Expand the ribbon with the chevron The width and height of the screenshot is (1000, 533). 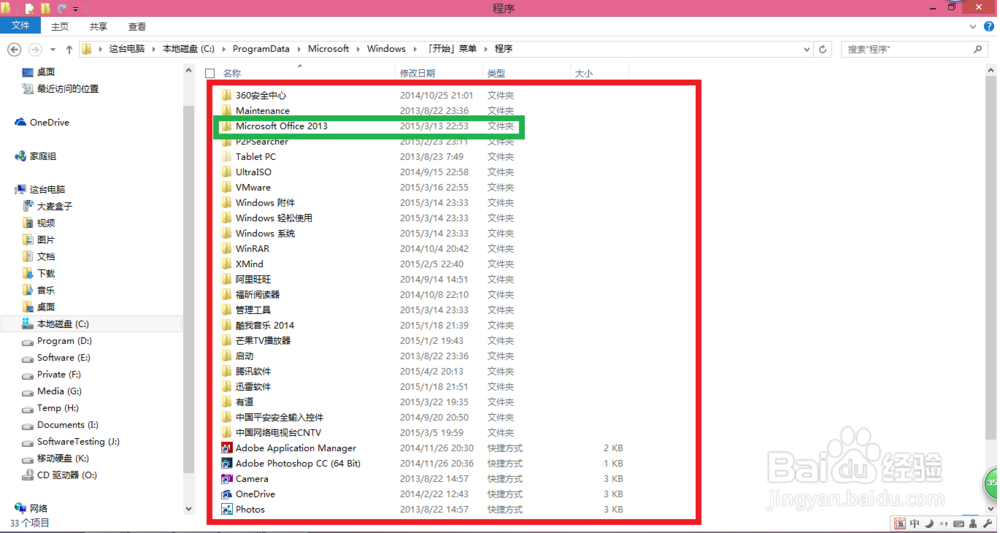[x=973, y=27]
